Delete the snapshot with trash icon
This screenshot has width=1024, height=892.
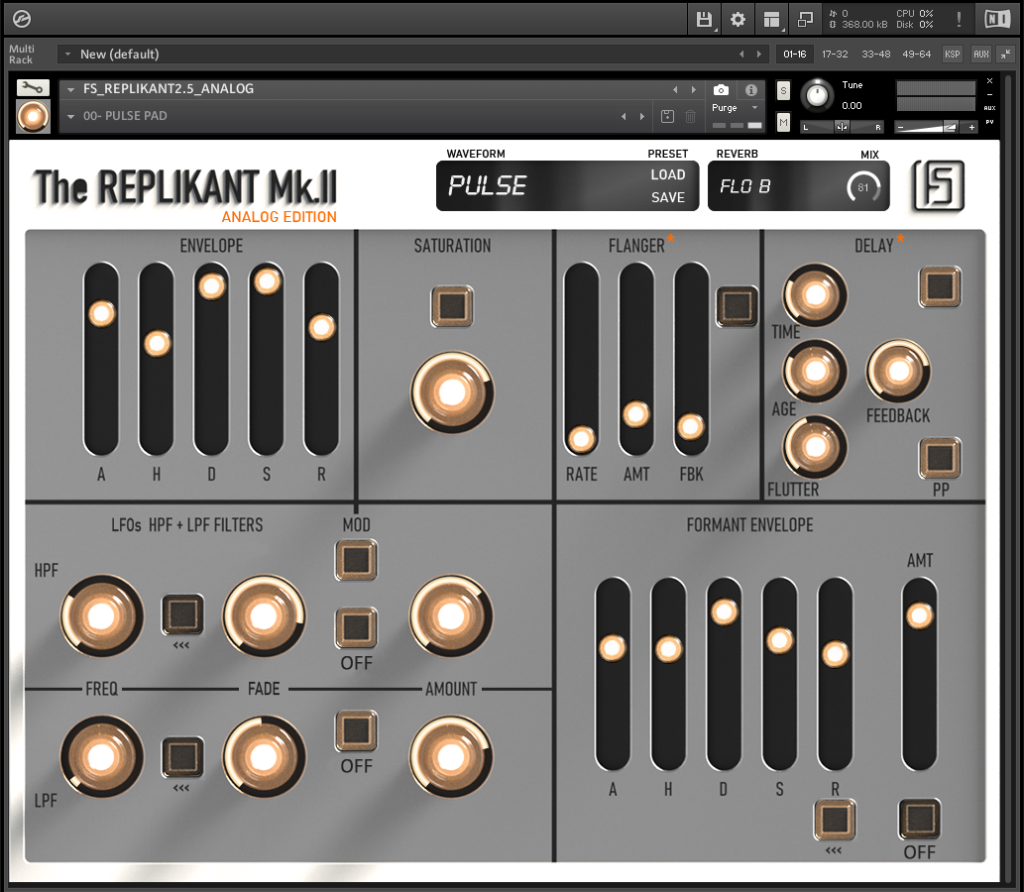(x=690, y=116)
